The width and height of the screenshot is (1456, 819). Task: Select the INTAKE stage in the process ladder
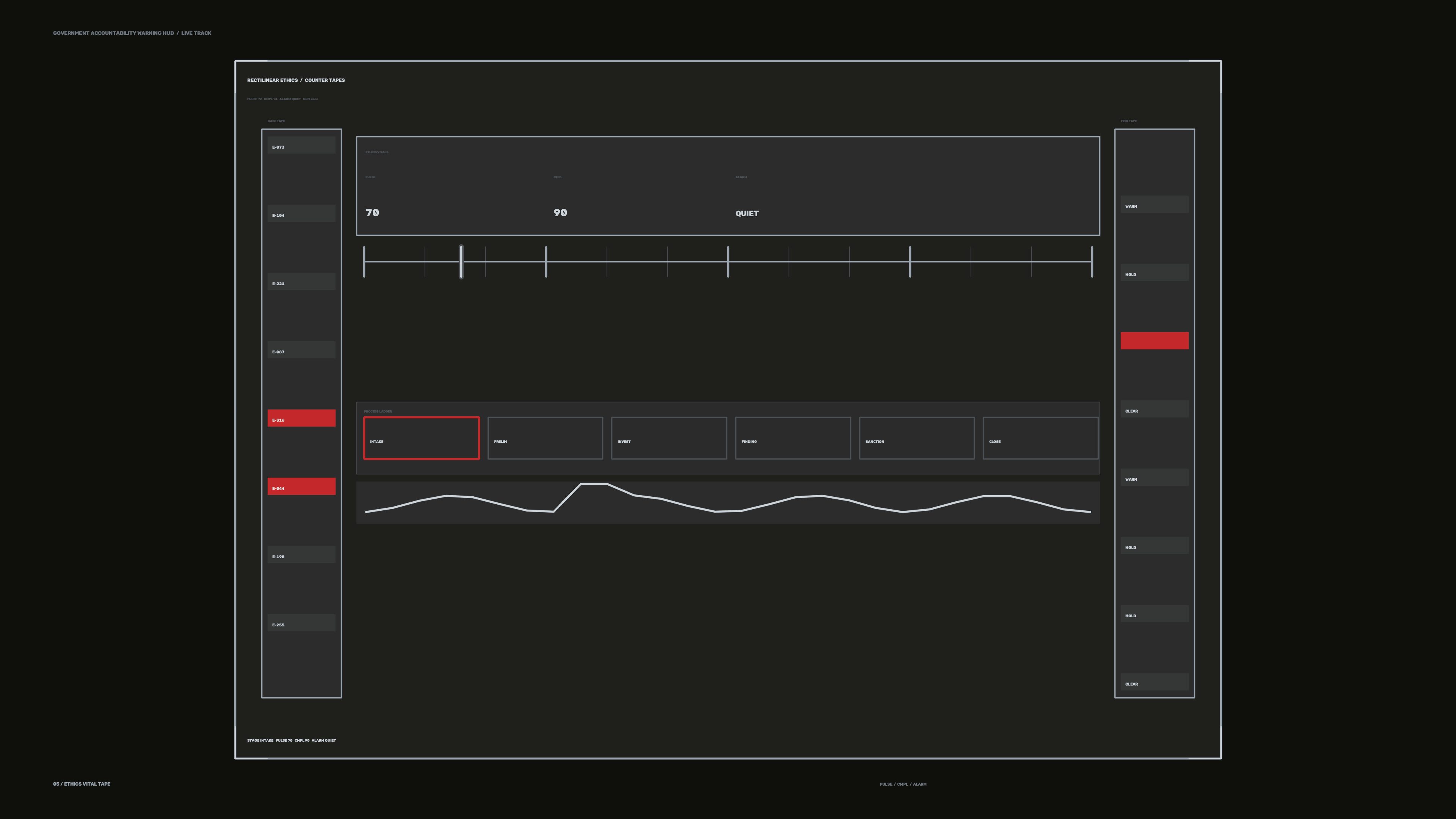(421, 438)
